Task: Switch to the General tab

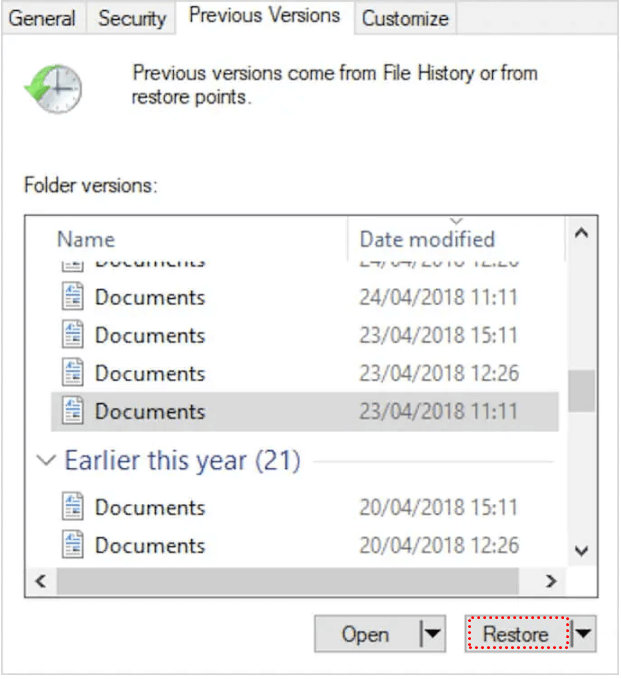Action: tap(42, 18)
